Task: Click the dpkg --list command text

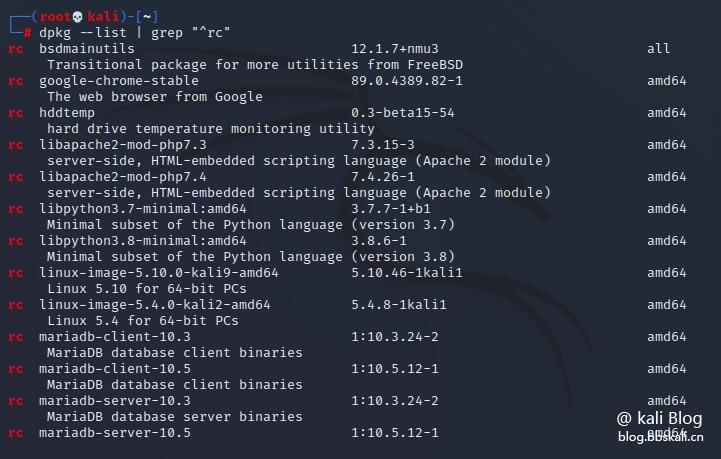Action: [83, 33]
